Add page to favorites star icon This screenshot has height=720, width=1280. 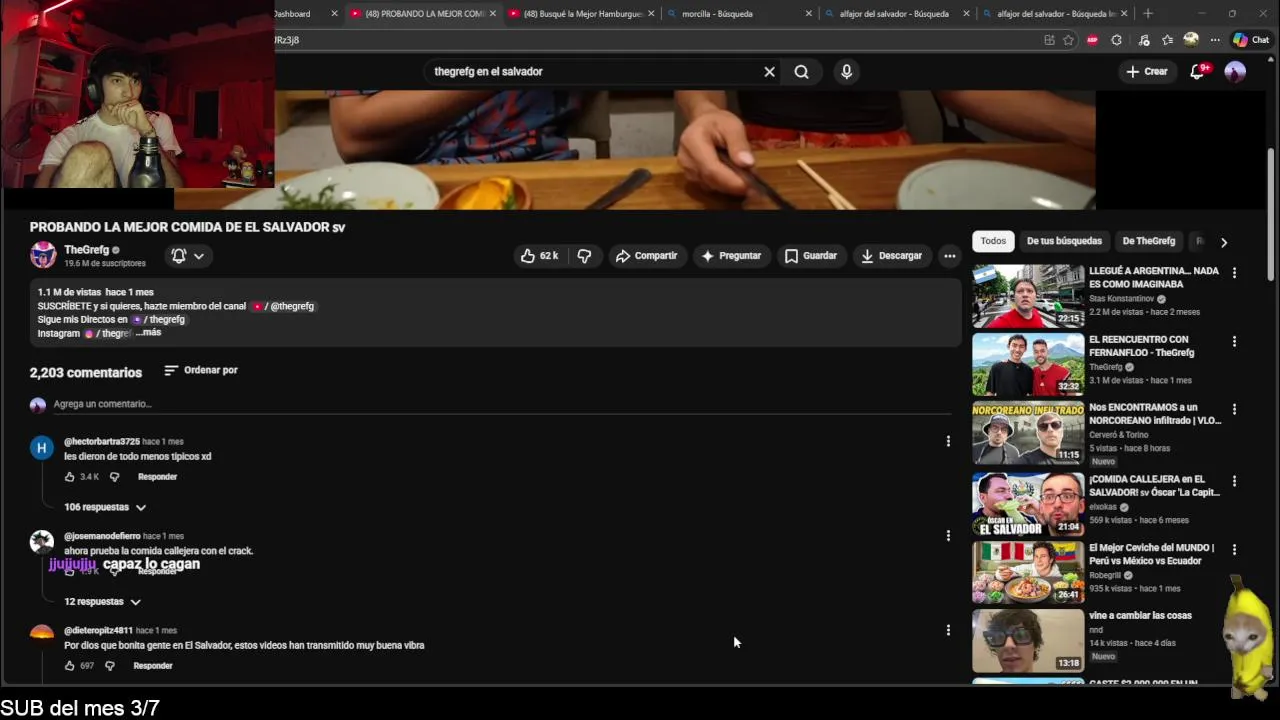[x=1068, y=40]
